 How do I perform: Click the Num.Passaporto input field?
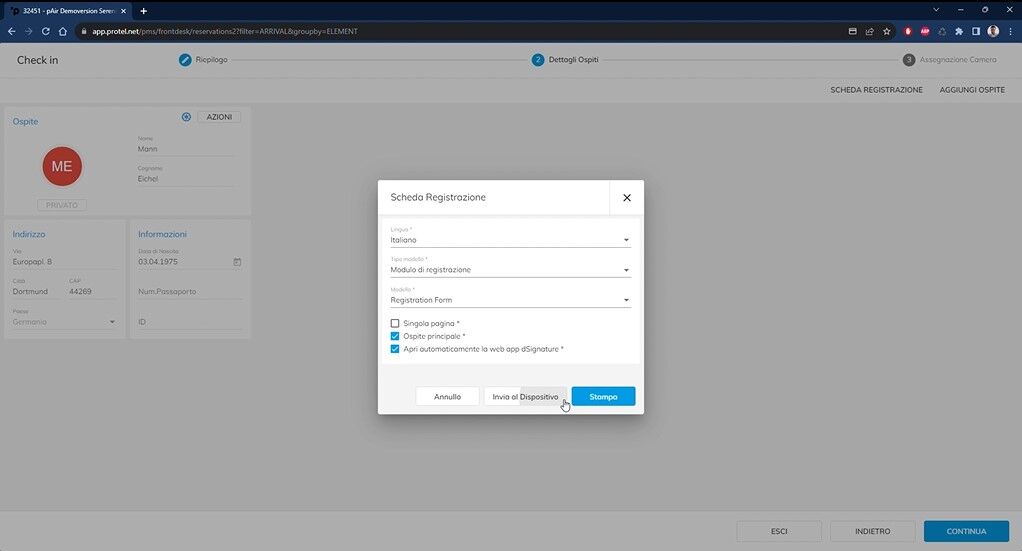click(x=189, y=292)
